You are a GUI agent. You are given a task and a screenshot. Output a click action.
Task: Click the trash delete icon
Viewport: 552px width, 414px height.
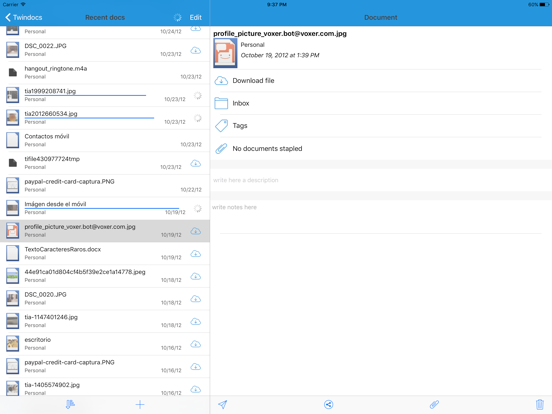[540, 404]
